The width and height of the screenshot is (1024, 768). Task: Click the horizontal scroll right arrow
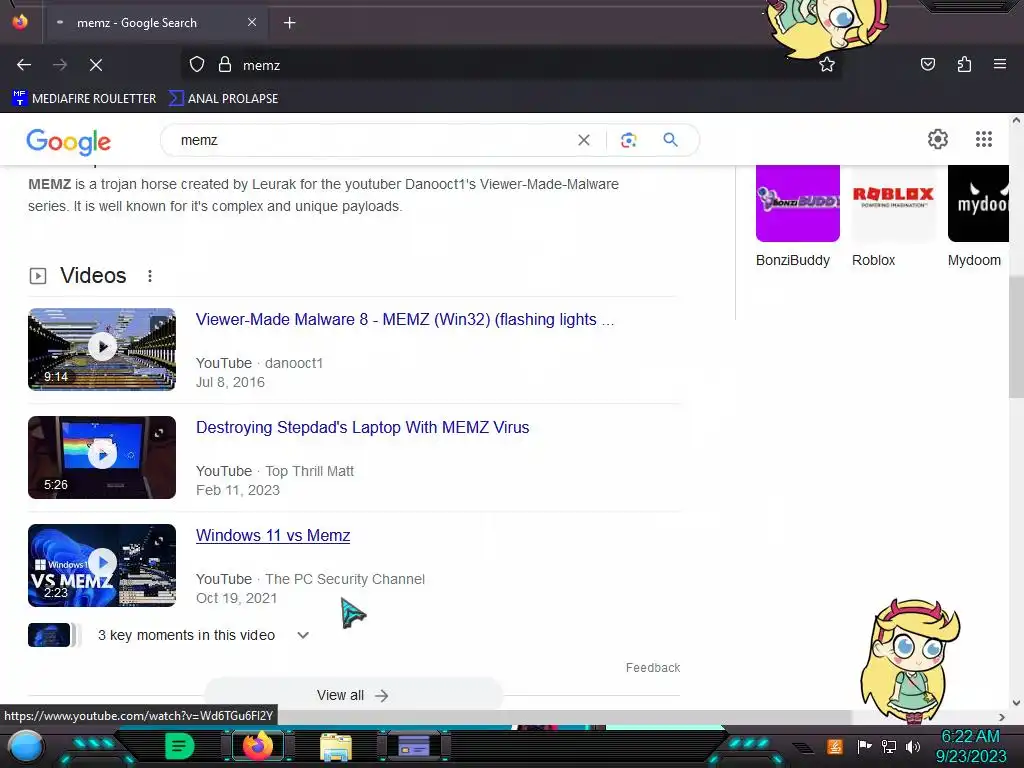click(x=1002, y=717)
